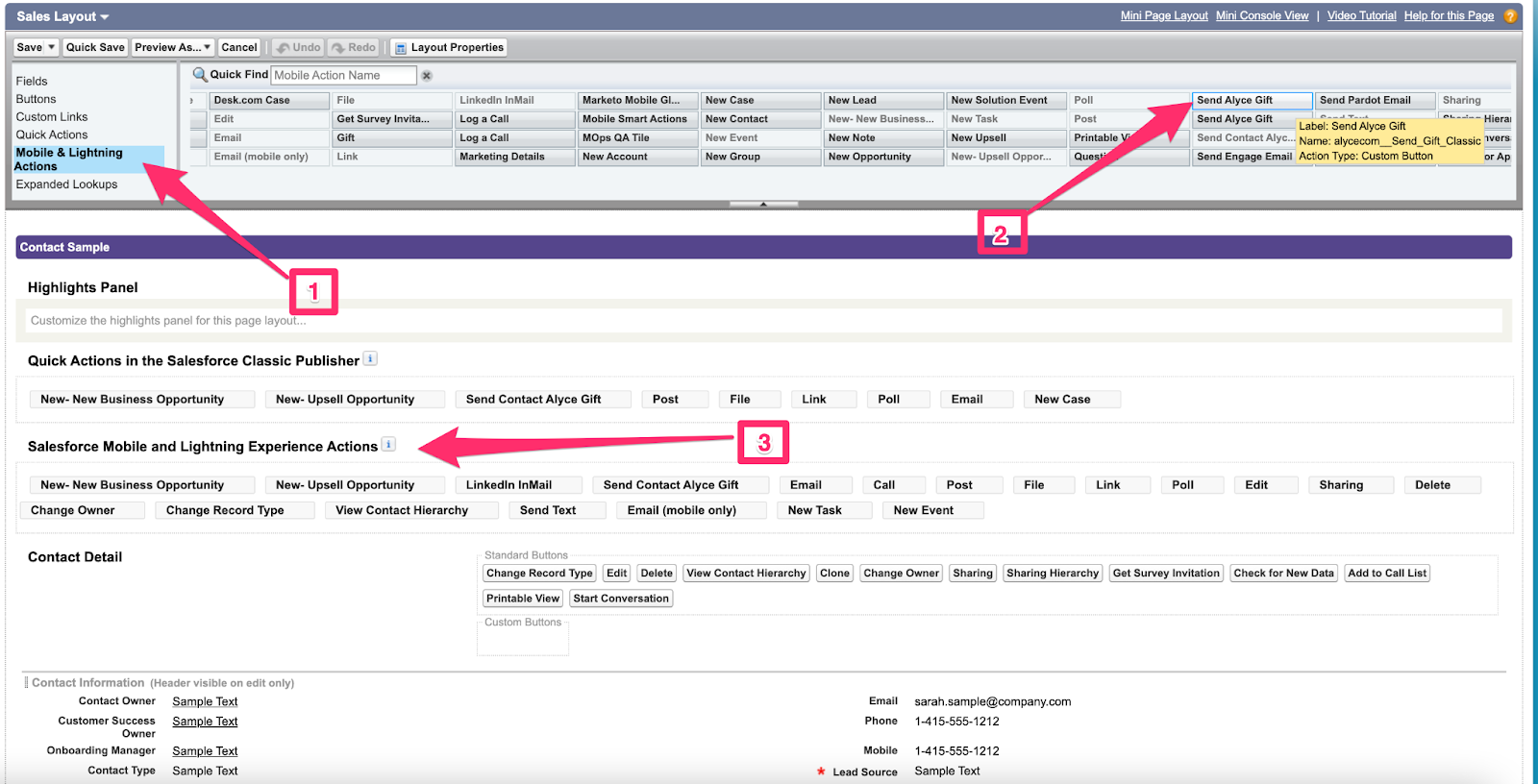
Task: Focus the Mobile Action Name Quick Find field
Action: click(344, 75)
